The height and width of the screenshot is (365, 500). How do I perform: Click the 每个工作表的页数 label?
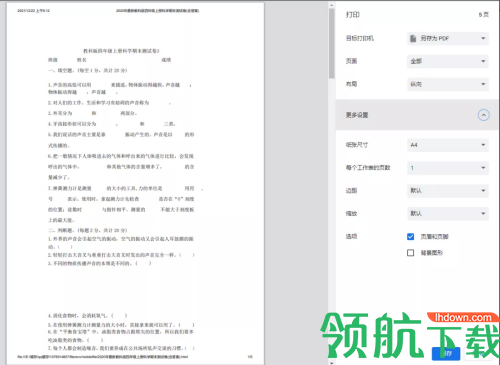pos(368,168)
